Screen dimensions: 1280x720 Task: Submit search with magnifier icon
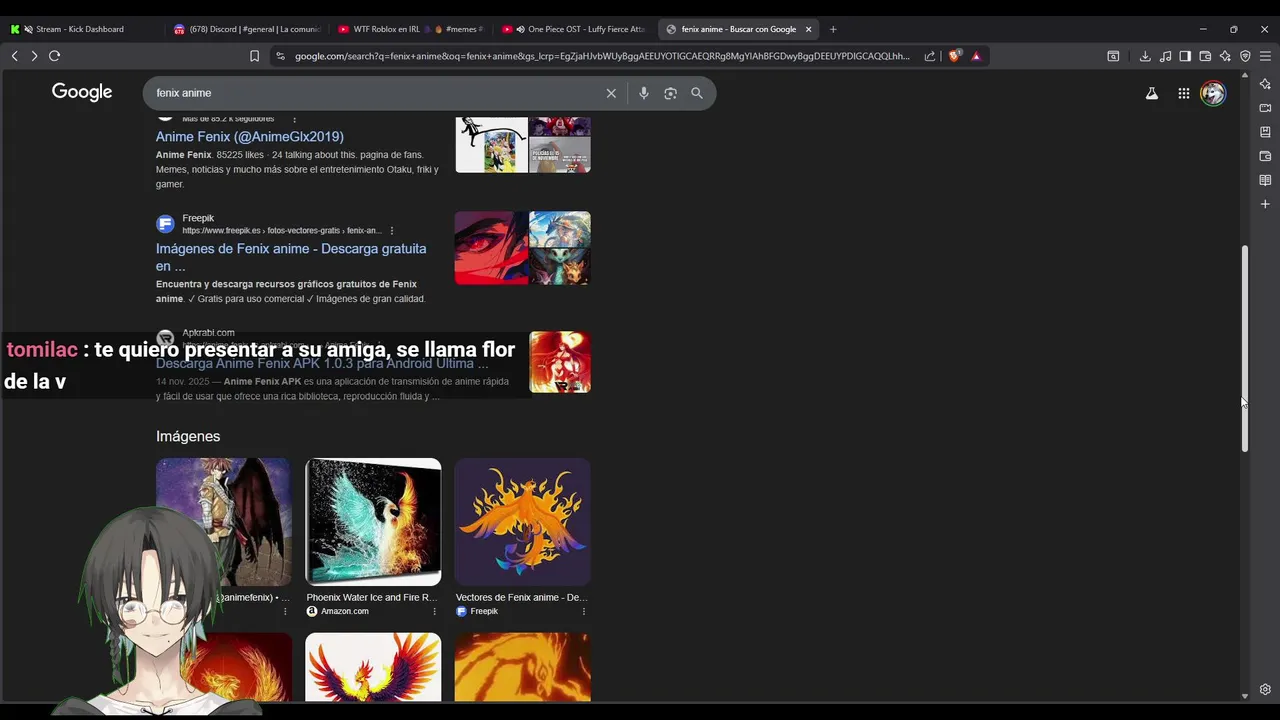tap(697, 93)
